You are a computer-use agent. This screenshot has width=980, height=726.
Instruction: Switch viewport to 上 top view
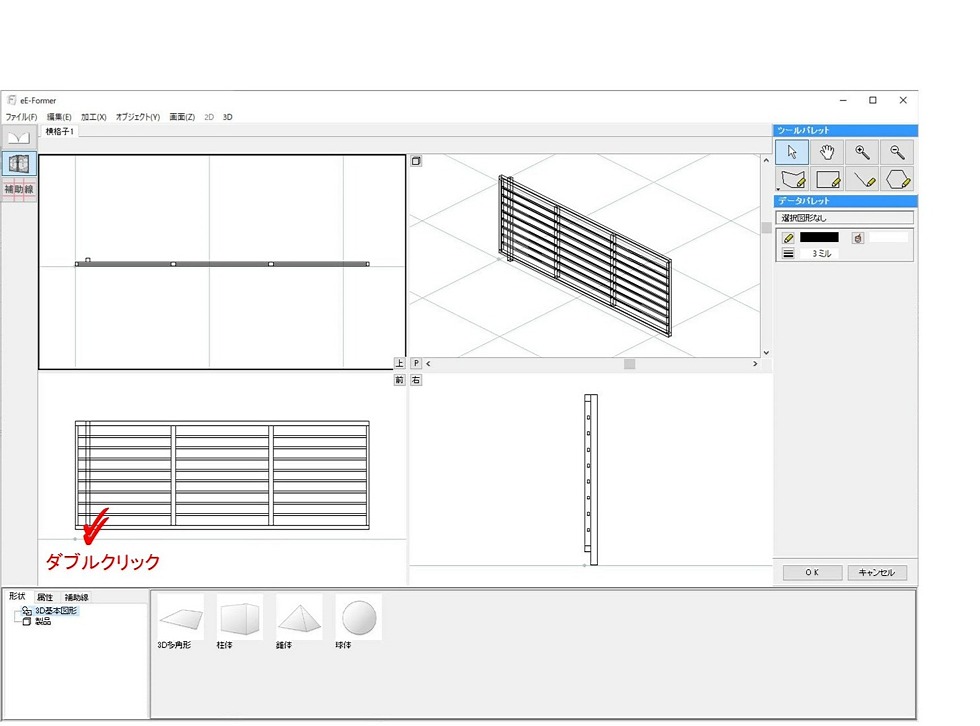[x=399, y=363]
